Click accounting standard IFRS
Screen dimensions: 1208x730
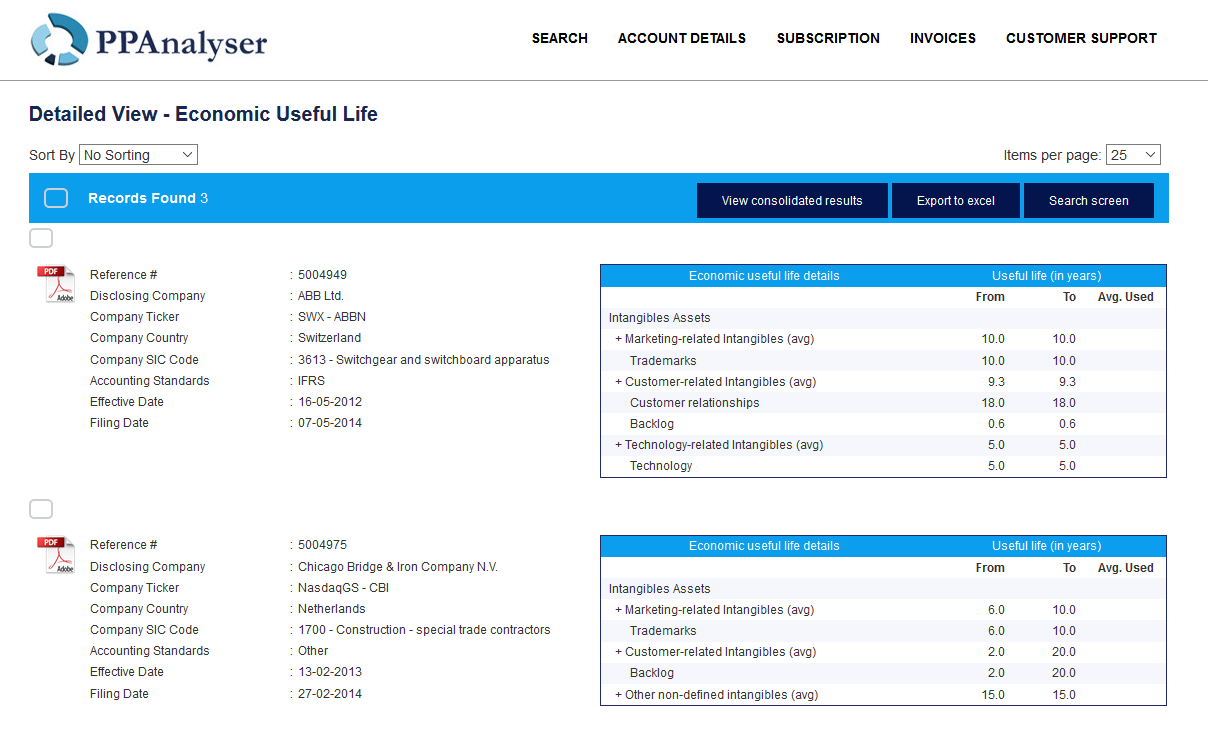(x=311, y=381)
